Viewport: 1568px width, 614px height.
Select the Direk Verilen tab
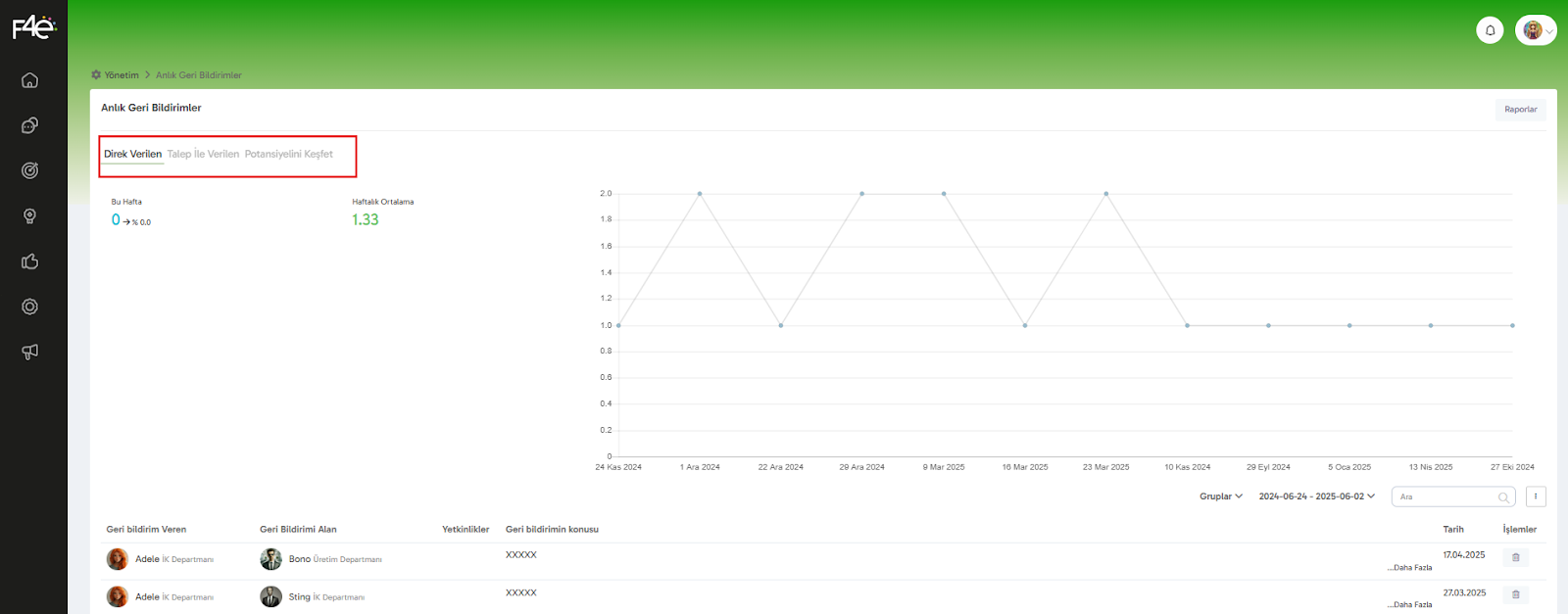(132, 154)
